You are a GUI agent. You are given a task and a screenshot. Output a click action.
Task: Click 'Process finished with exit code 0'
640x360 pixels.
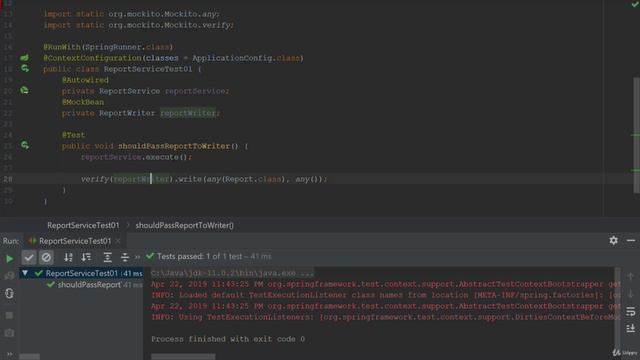tap(228, 339)
